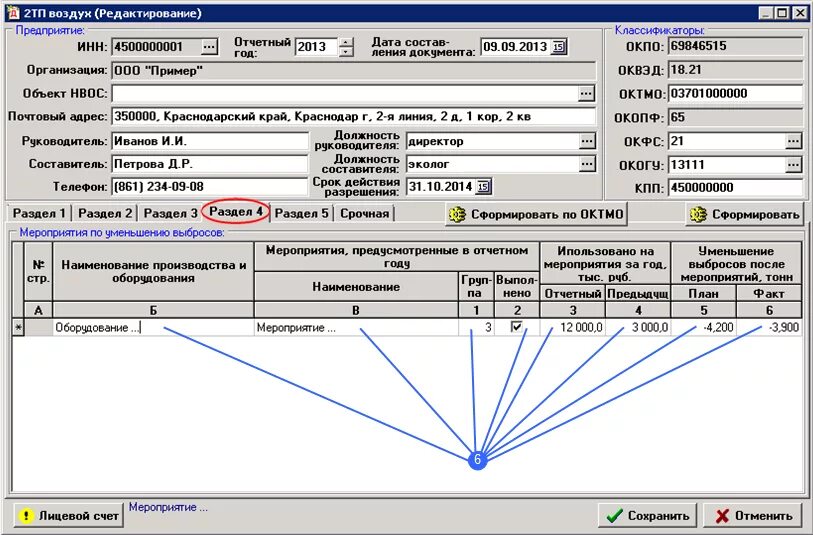
Task: Select the Факт cell -3,900
Action: click(769, 327)
